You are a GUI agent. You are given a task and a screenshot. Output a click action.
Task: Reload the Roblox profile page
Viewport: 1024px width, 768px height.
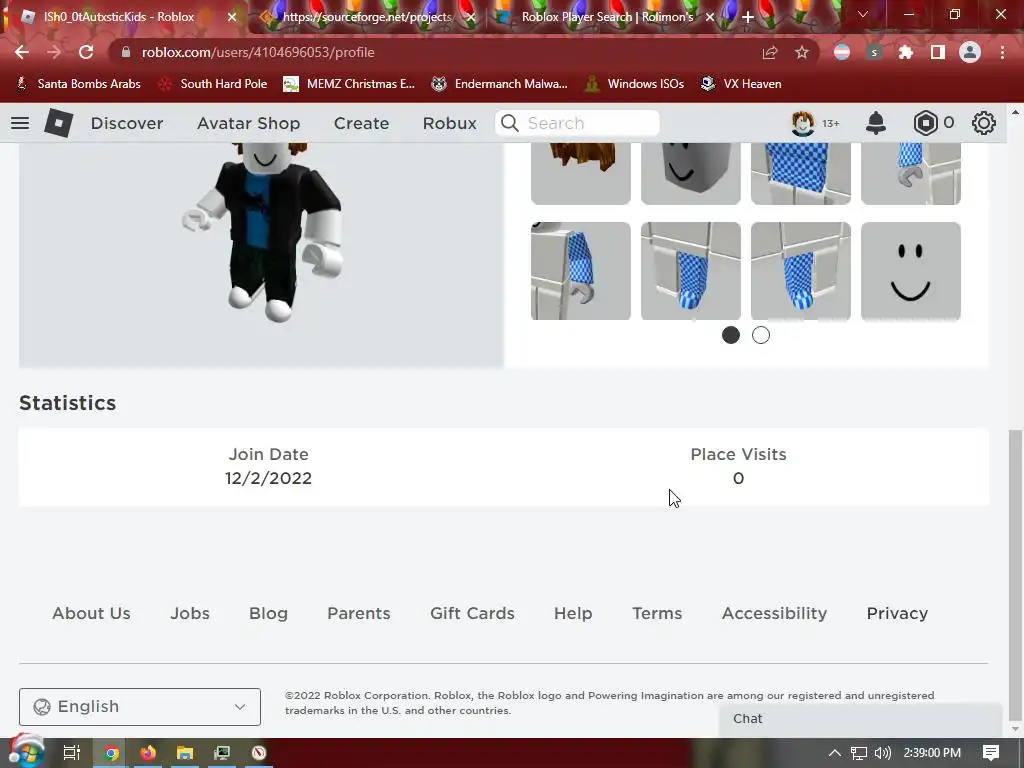click(x=86, y=52)
